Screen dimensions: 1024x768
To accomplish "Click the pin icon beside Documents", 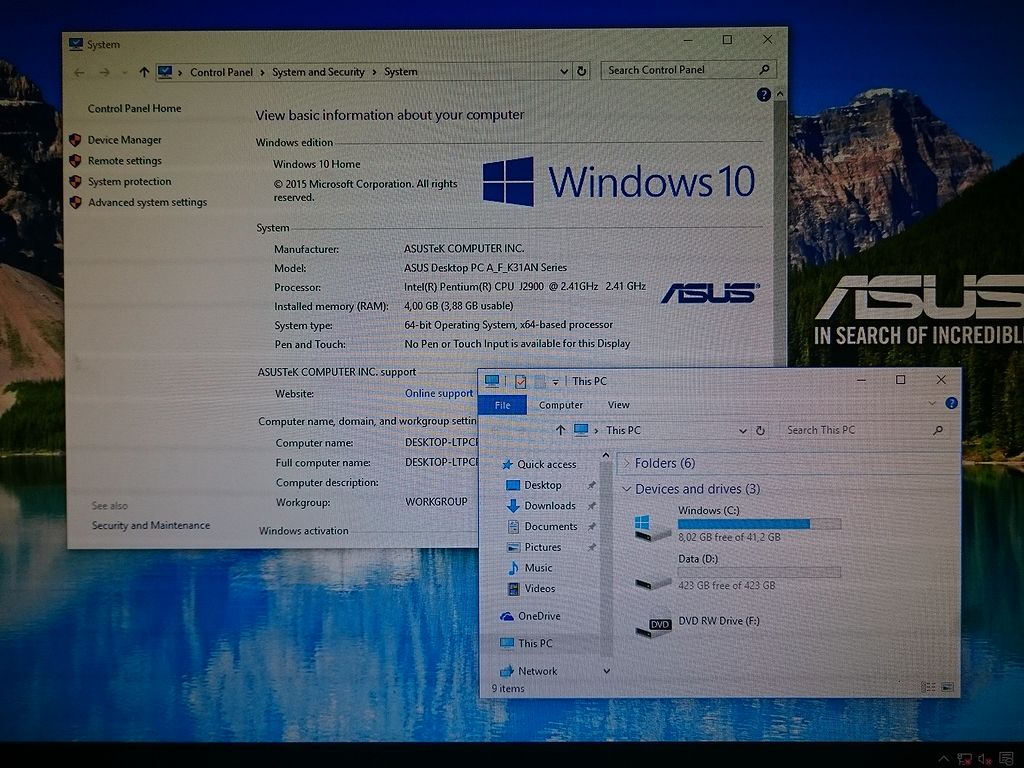I will point(592,526).
